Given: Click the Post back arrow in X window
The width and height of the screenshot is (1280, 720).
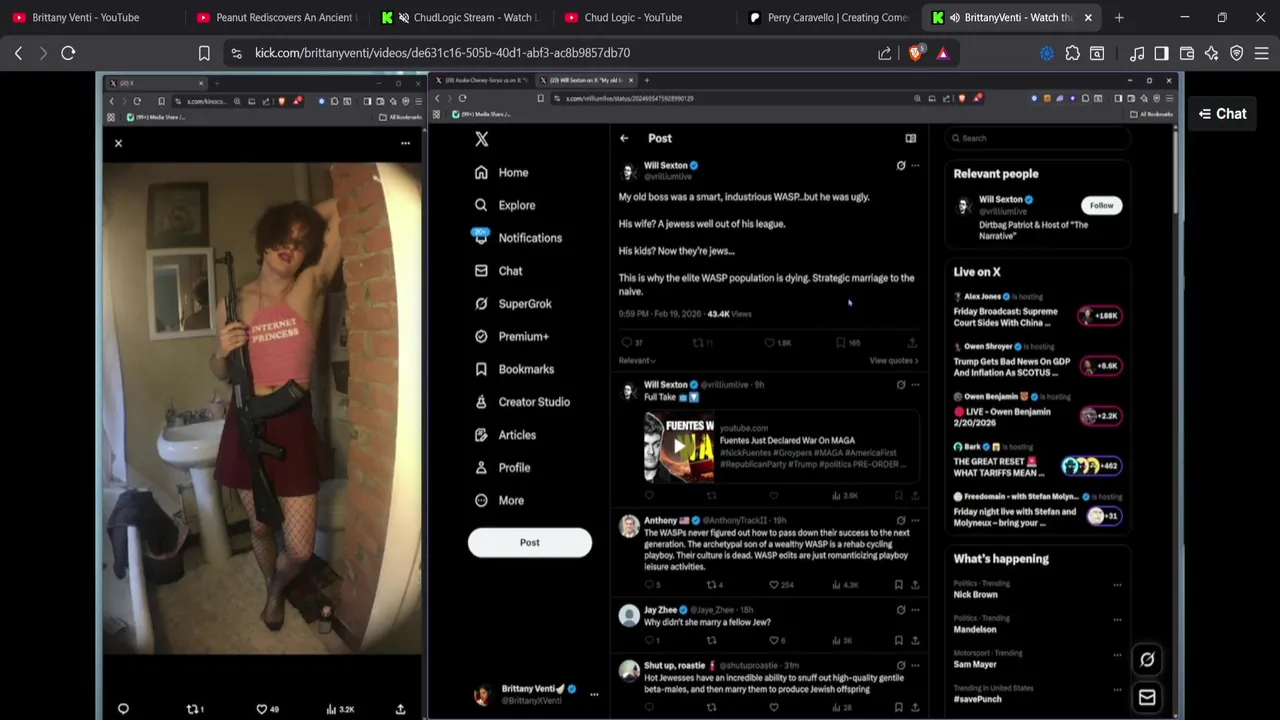Looking at the screenshot, I should tap(624, 138).
